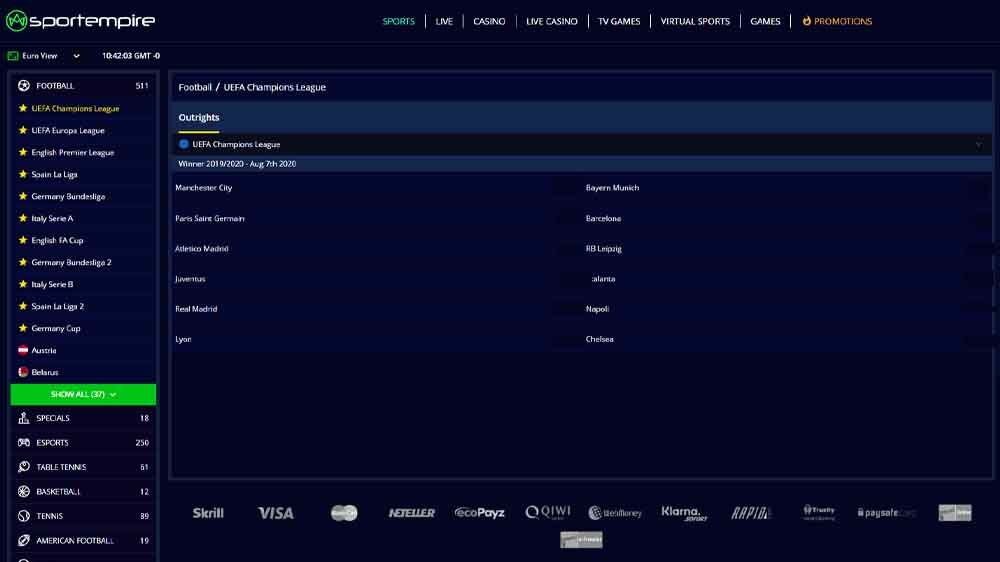
Task: Open Virtual Sports
Action: [x=695, y=21]
